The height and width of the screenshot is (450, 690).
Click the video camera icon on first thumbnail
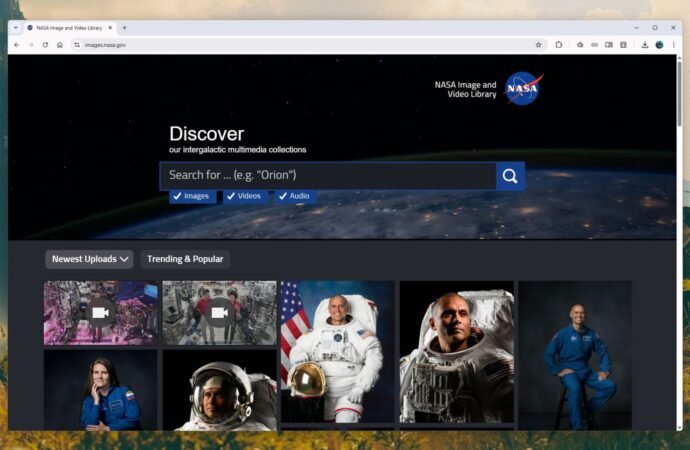[x=100, y=313]
